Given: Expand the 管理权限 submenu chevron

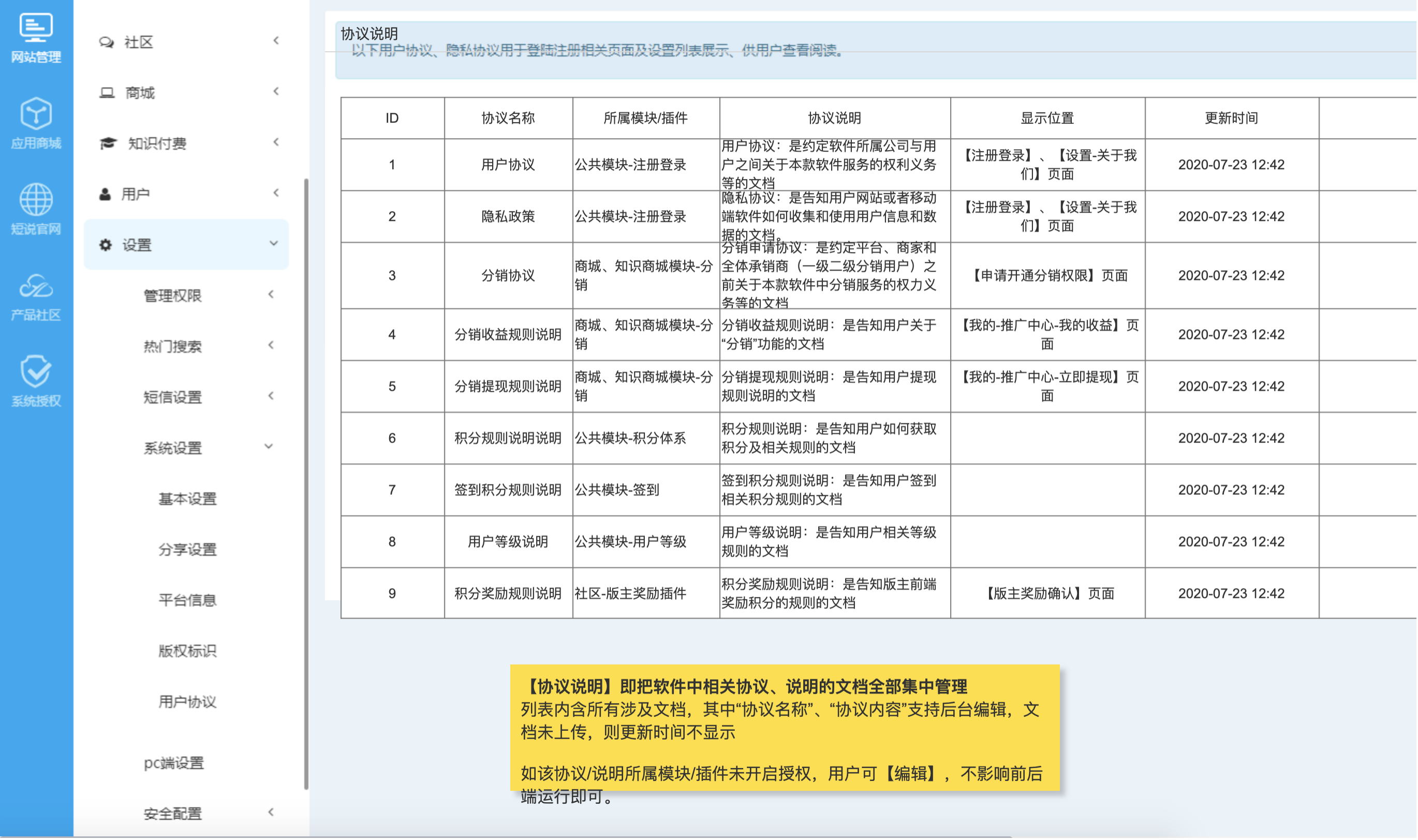Looking at the screenshot, I should 271,294.
